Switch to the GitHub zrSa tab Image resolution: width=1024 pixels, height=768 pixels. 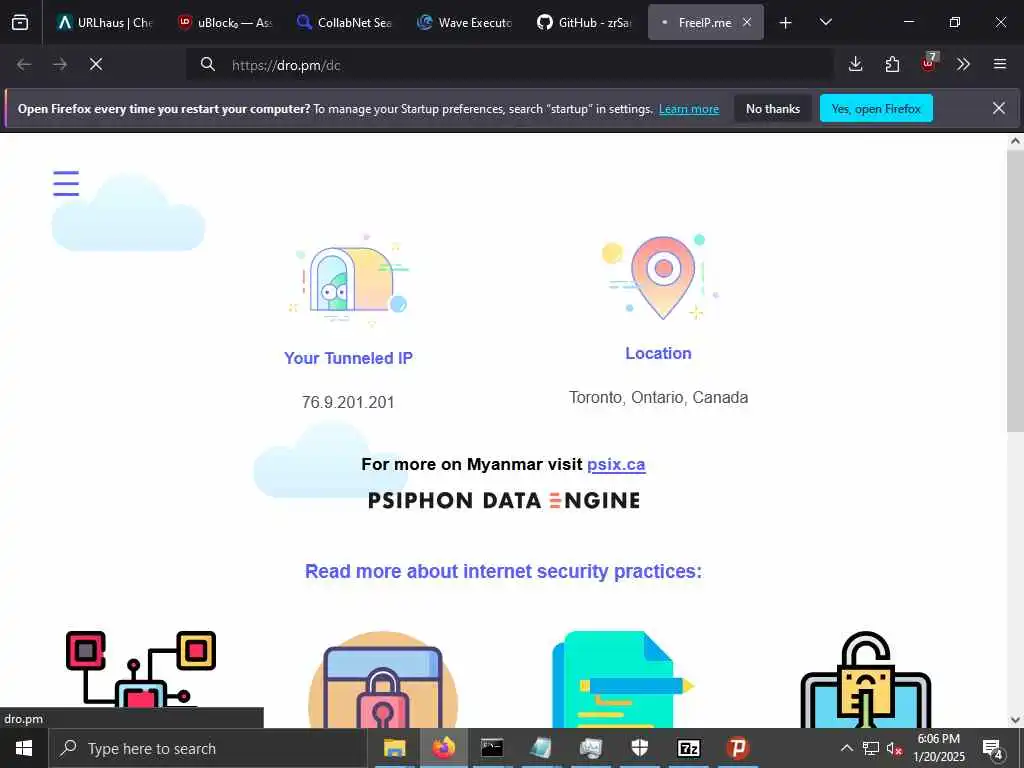584,22
